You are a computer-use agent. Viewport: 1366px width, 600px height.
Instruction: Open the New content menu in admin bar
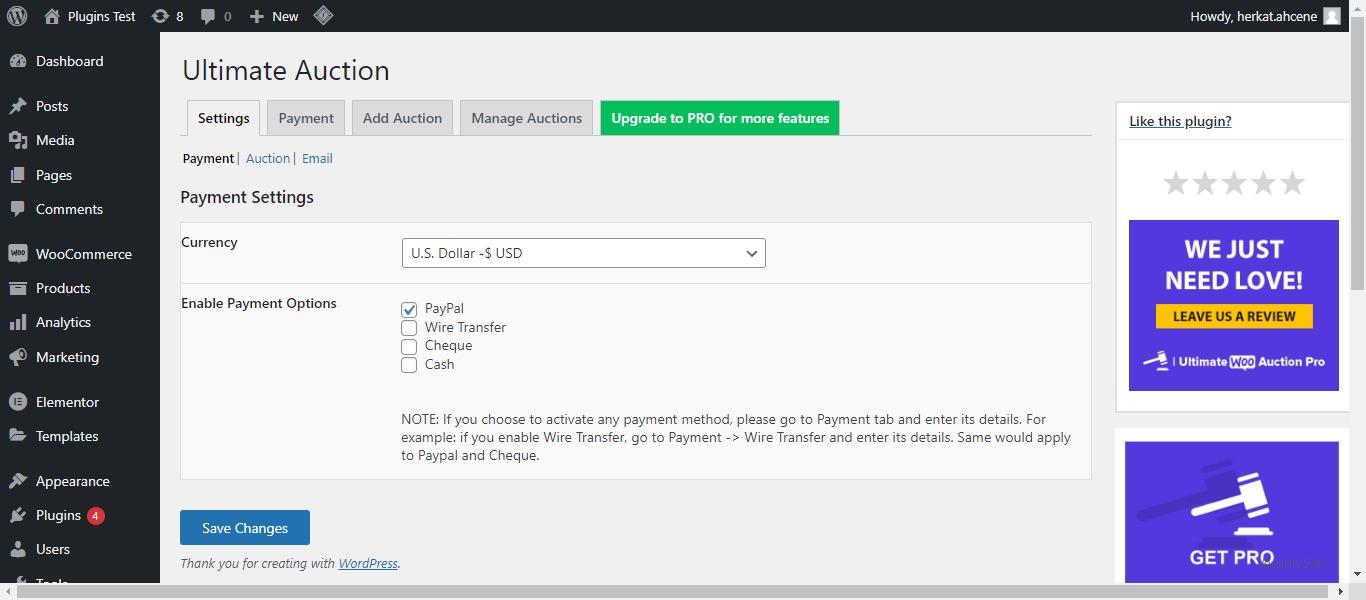pos(274,16)
